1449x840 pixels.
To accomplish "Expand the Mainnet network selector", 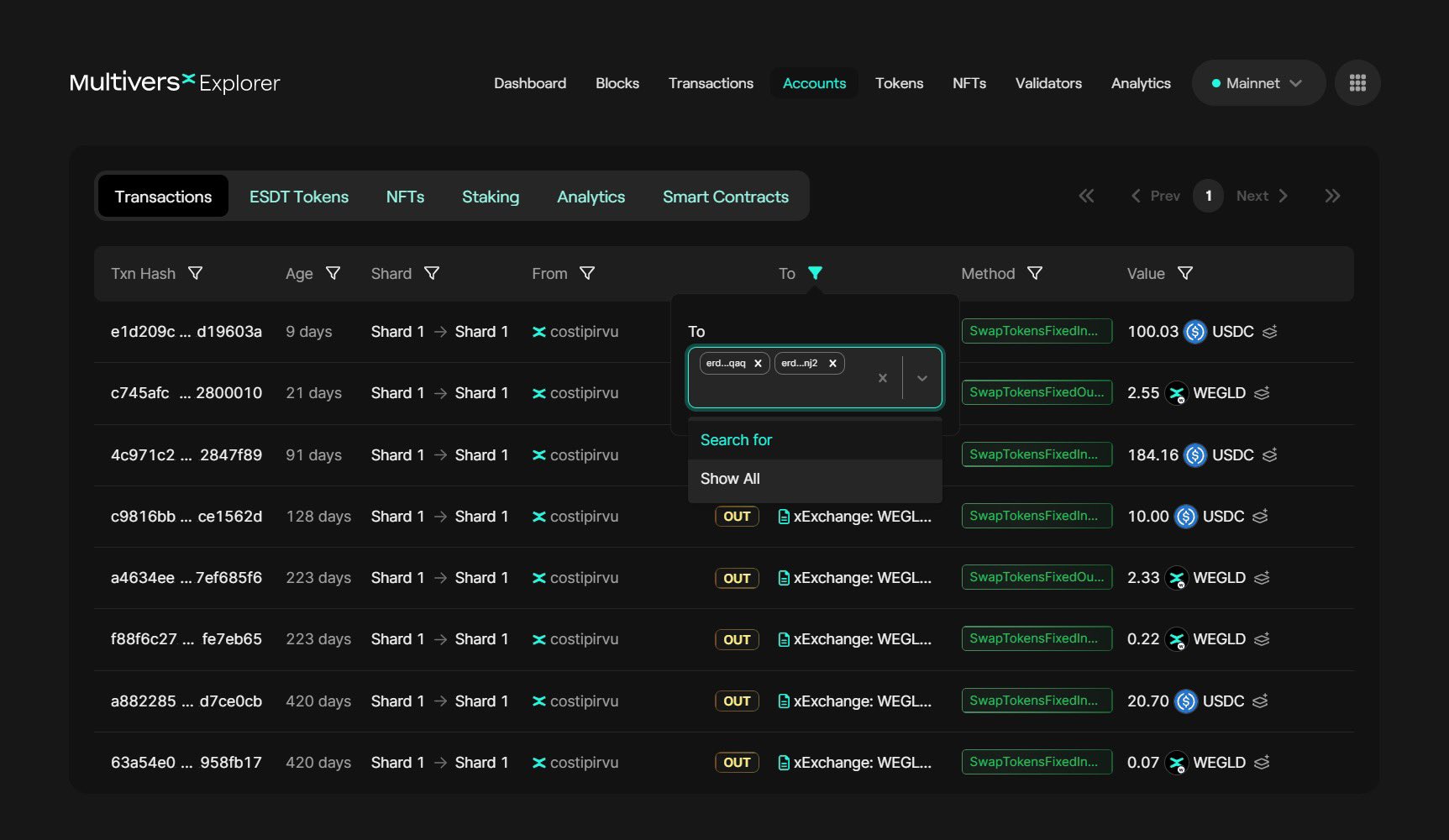I will click(1257, 82).
